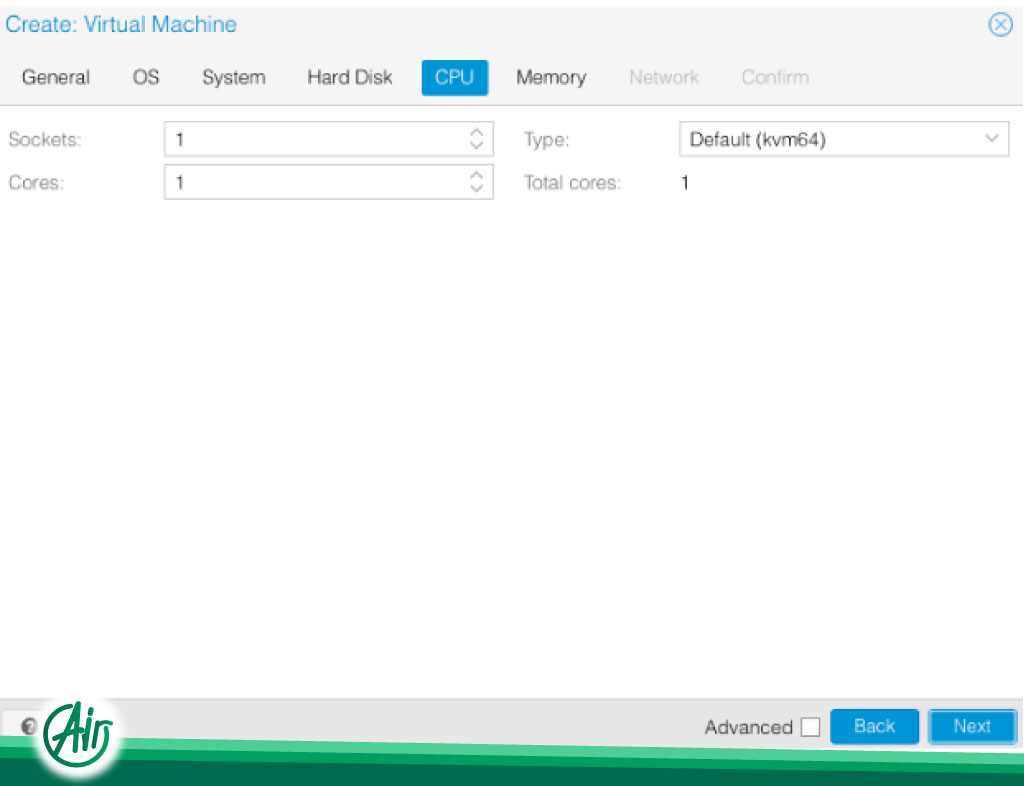Click the Create: Virtual Machine title
Viewport: 1024px width, 786px height.
click(121, 24)
